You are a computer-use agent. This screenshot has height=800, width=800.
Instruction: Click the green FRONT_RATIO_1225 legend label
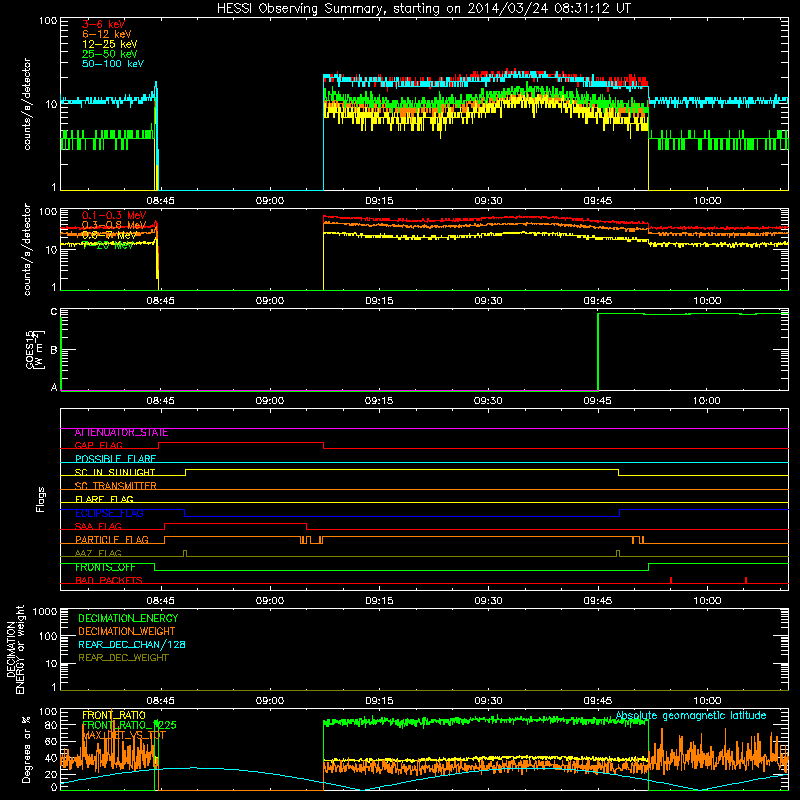click(129, 725)
